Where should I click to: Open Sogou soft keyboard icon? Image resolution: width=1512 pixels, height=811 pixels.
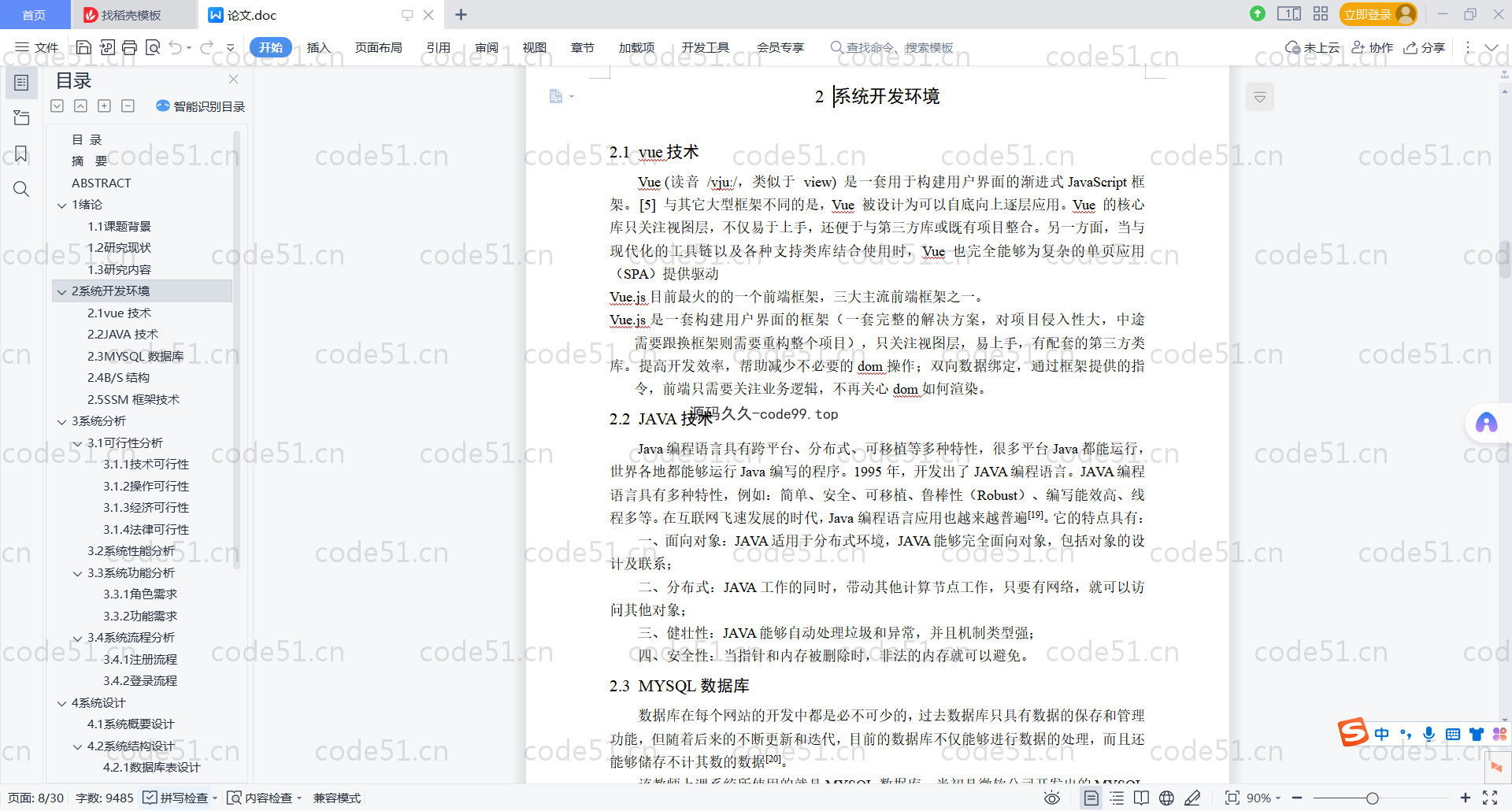point(1453,734)
